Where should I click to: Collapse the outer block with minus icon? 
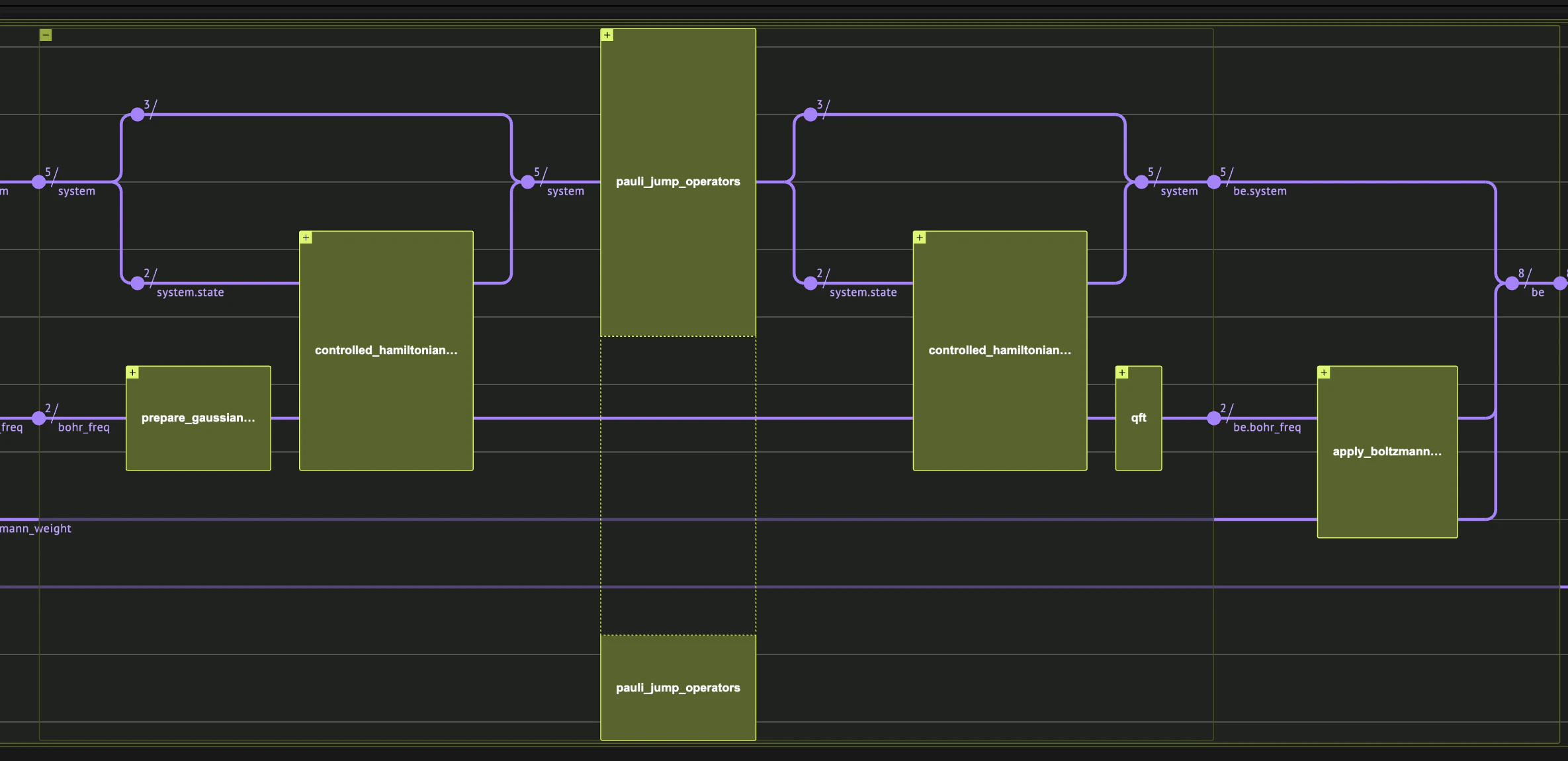[46, 35]
